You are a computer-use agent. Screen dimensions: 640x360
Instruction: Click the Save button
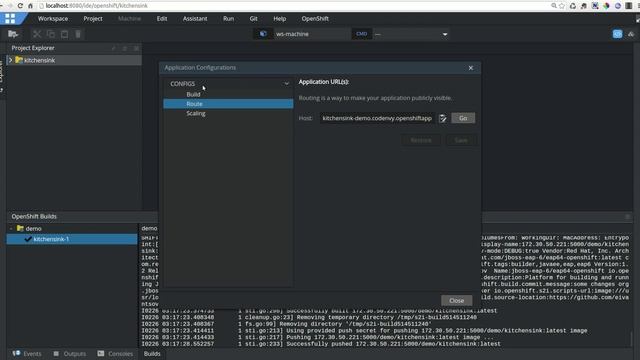(461, 140)
